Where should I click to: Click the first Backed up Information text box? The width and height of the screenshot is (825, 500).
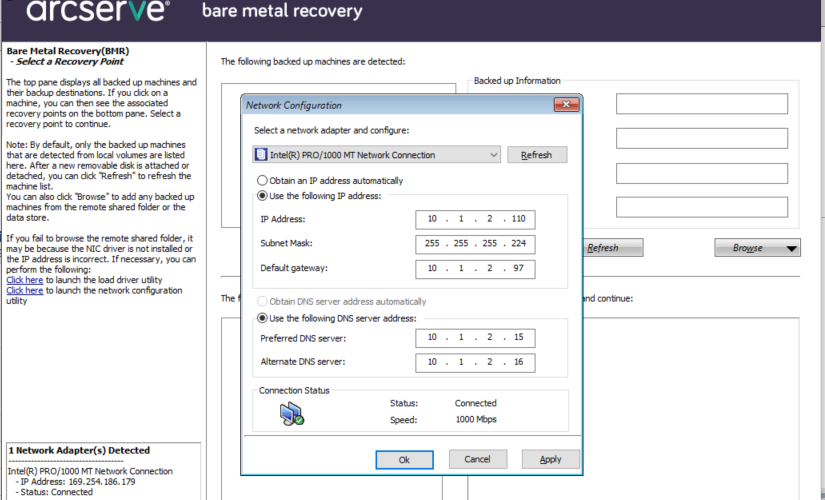702,104
